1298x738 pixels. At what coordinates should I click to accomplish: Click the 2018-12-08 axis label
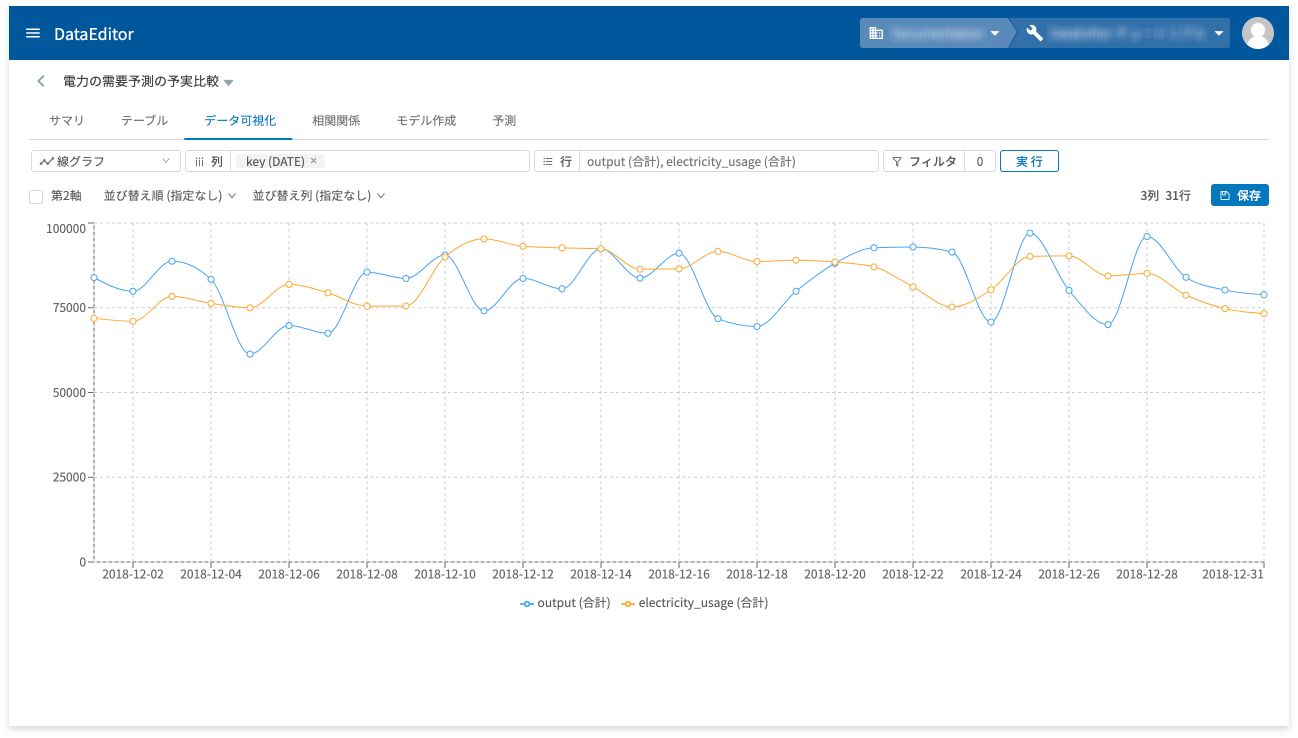[x=367, y=575]
